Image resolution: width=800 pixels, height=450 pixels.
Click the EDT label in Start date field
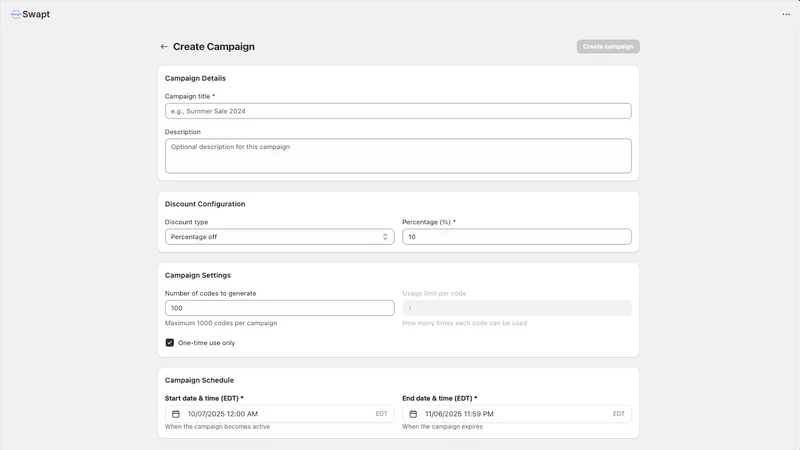[x=382, y=414]
